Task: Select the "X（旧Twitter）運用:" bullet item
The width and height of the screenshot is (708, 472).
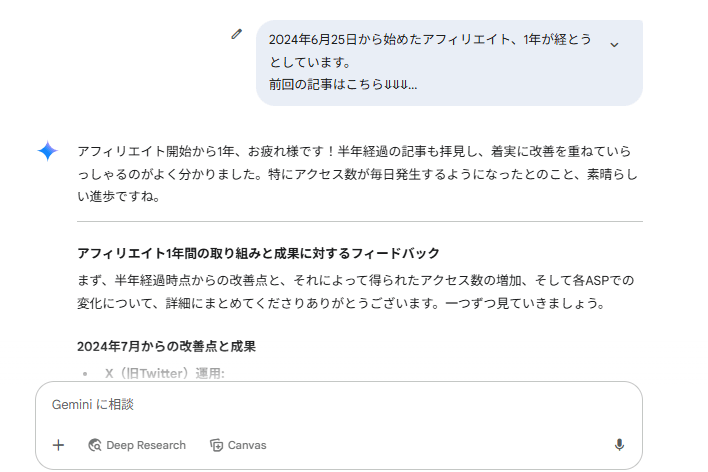Action: [x=164, y=374]
